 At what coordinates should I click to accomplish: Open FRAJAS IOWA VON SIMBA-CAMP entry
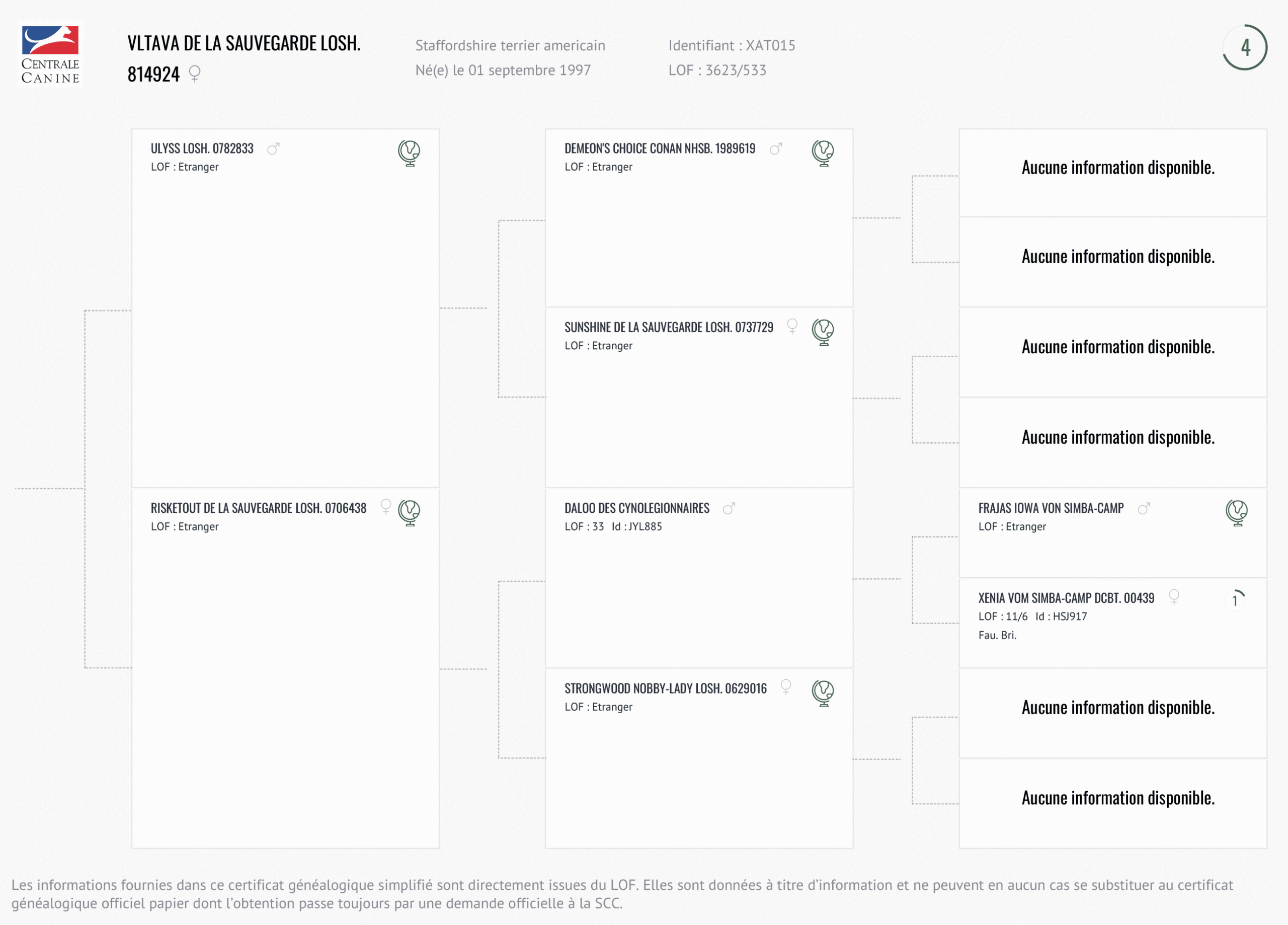tap(1051, 508)
